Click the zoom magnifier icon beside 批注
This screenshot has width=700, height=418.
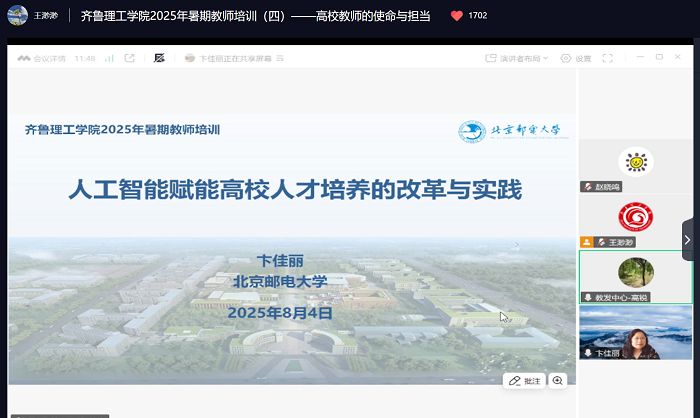tap(558, 380)
